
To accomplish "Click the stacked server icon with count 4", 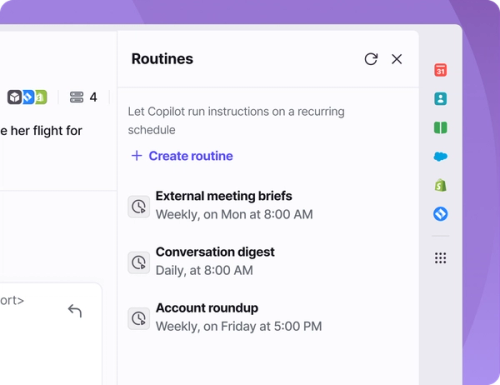I will [x=77, y=97].
